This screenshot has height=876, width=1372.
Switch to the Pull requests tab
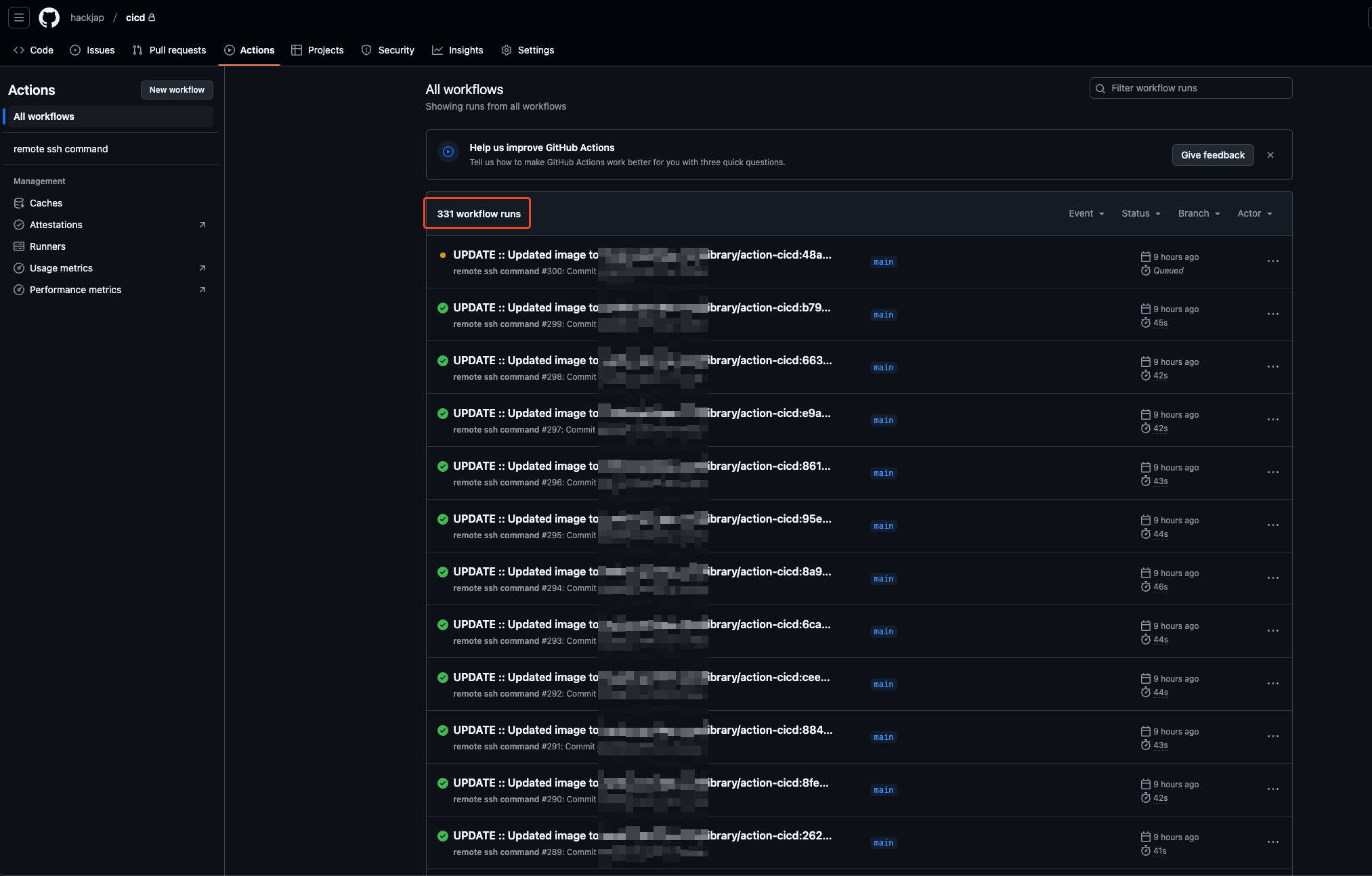click(x=169, y=50)
